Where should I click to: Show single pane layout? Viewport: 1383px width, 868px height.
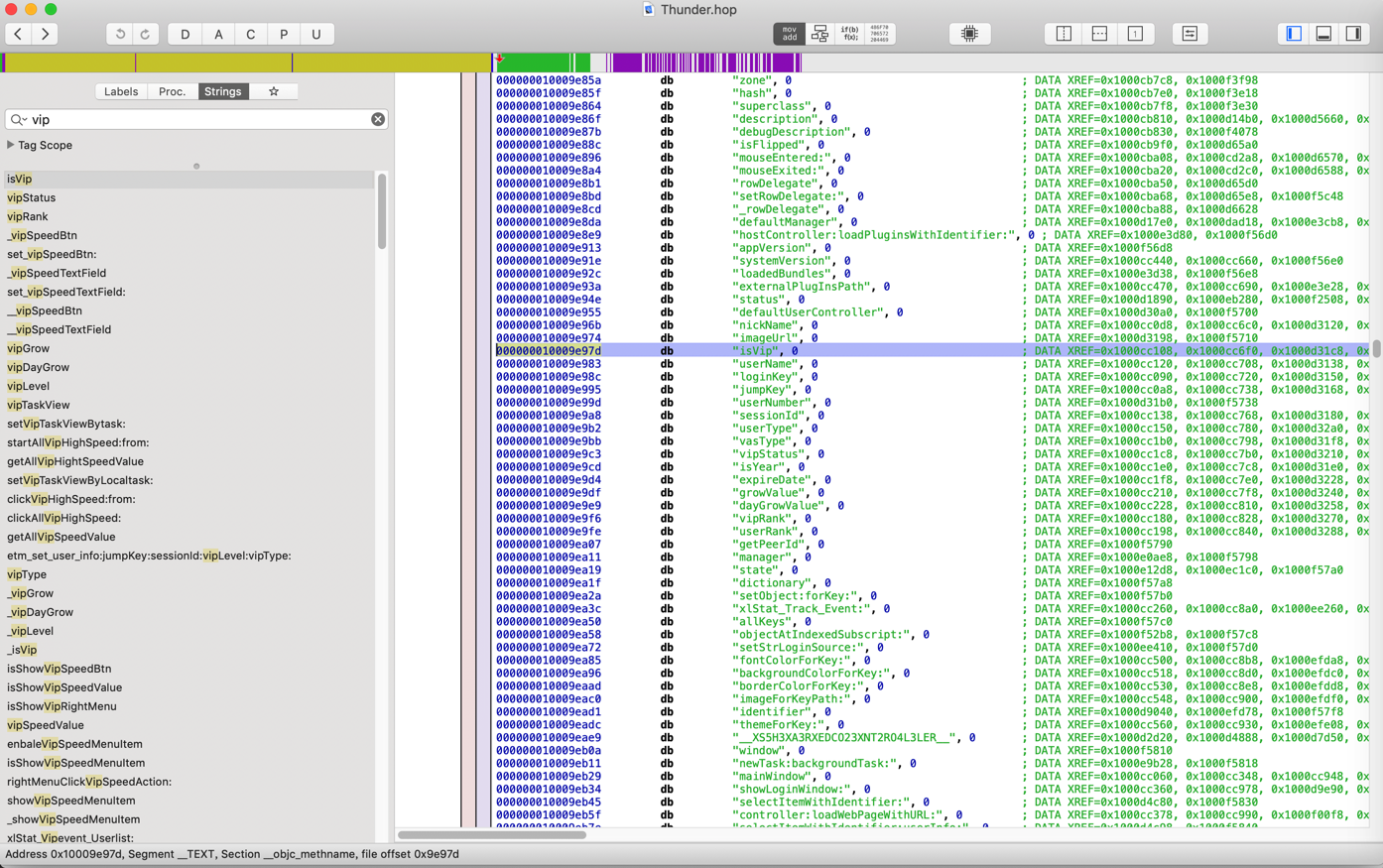pos(1135,34)
